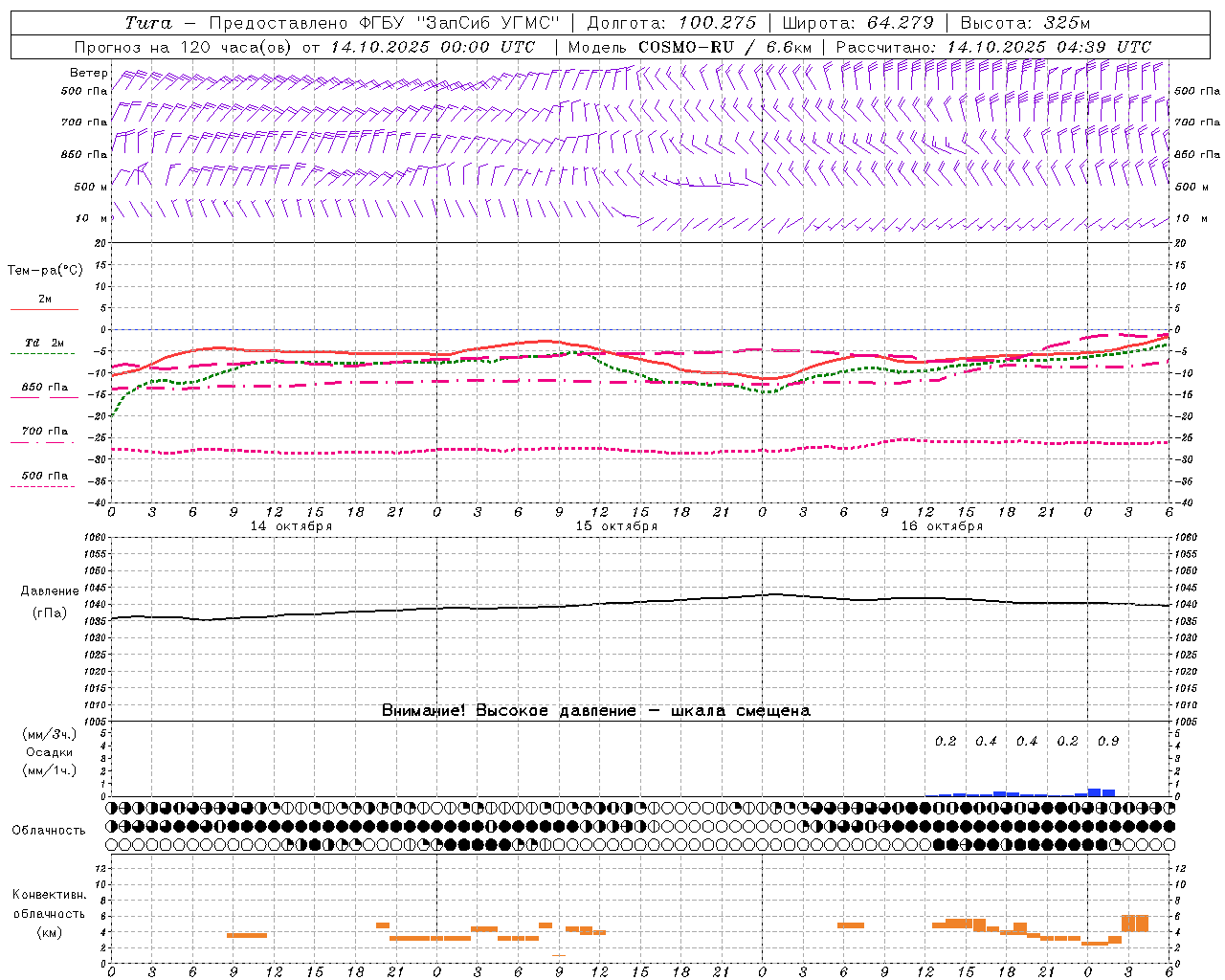
Task: Click the longitude value "Долгота: 100.275"
Action: click(x=672, y=23)
